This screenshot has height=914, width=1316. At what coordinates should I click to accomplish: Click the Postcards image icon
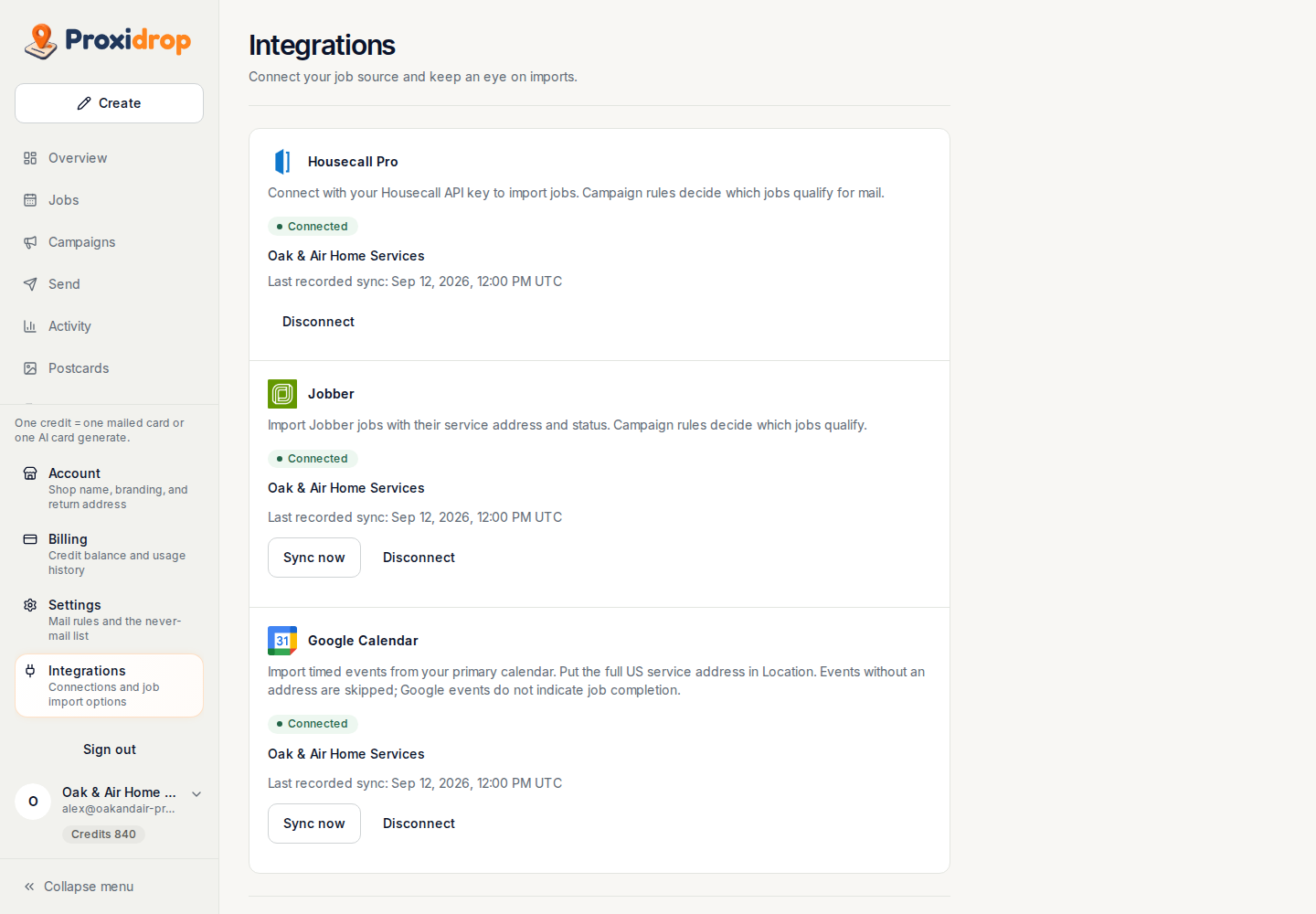click(30, 368)
